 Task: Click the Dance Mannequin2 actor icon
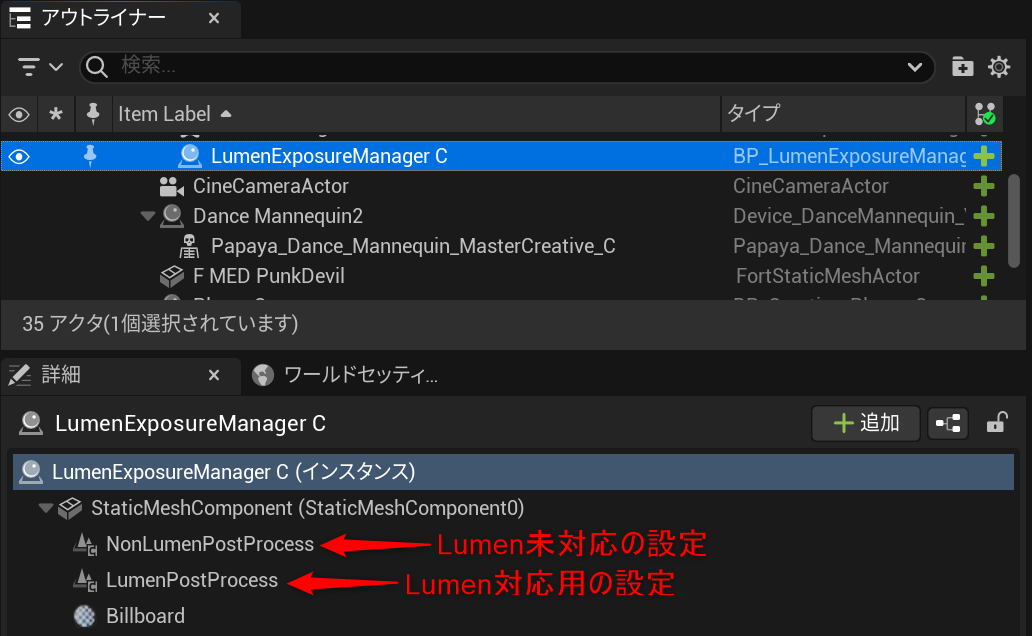tap(172, 216)
